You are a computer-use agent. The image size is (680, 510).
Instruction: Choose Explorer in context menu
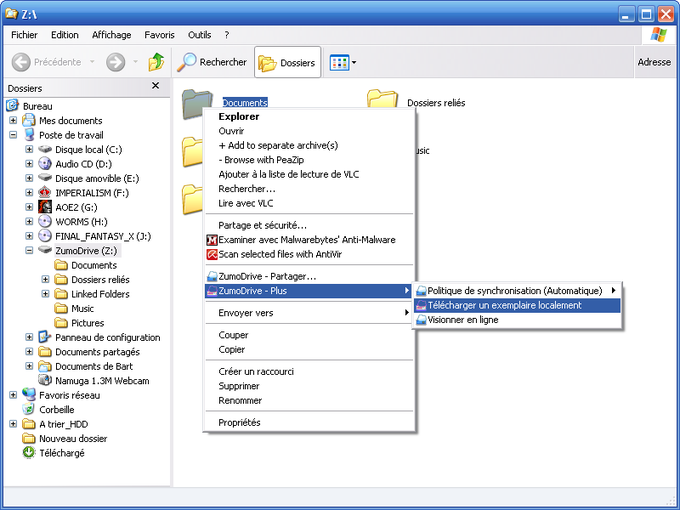pos(309,116)
